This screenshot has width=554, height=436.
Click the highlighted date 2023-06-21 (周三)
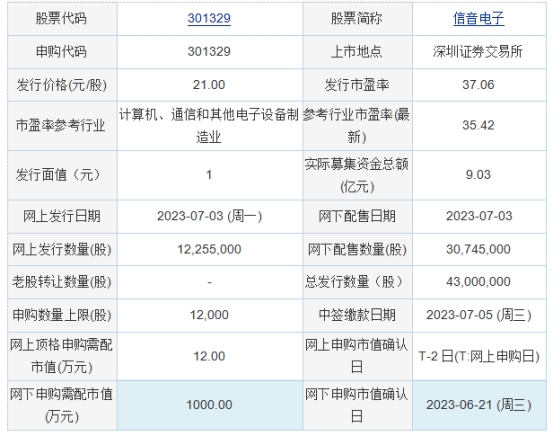point(479,405)
